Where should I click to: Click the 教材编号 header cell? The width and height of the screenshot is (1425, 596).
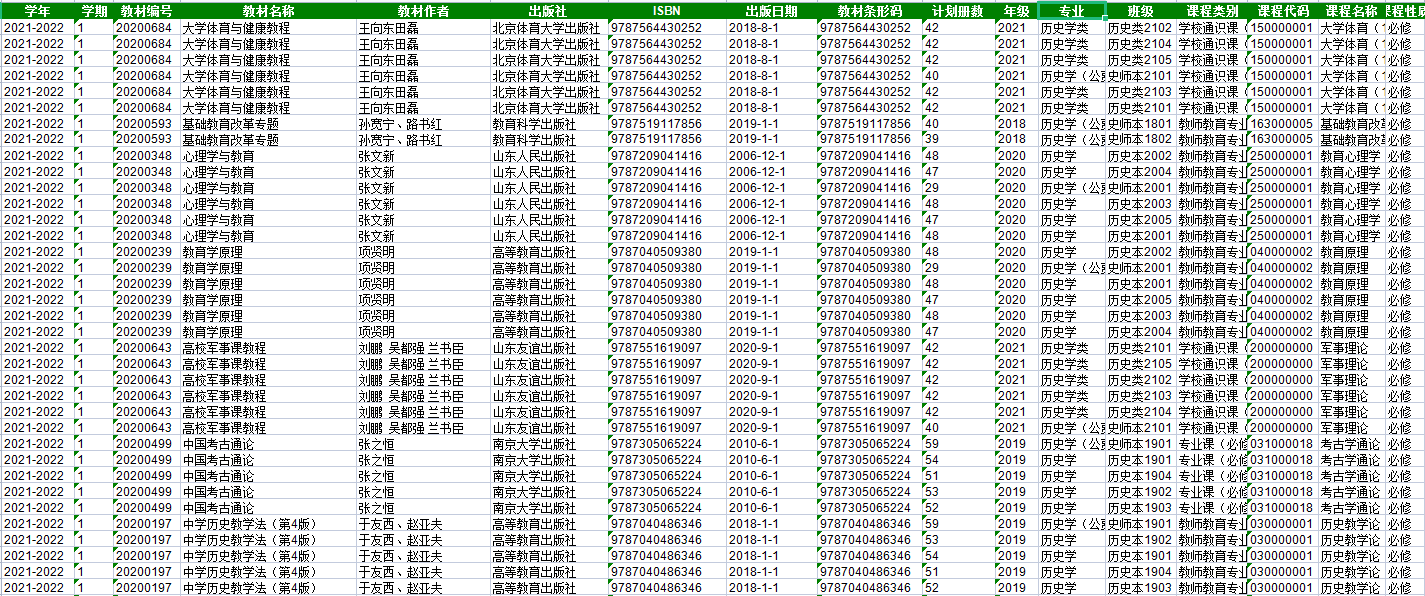pos(145,11)
